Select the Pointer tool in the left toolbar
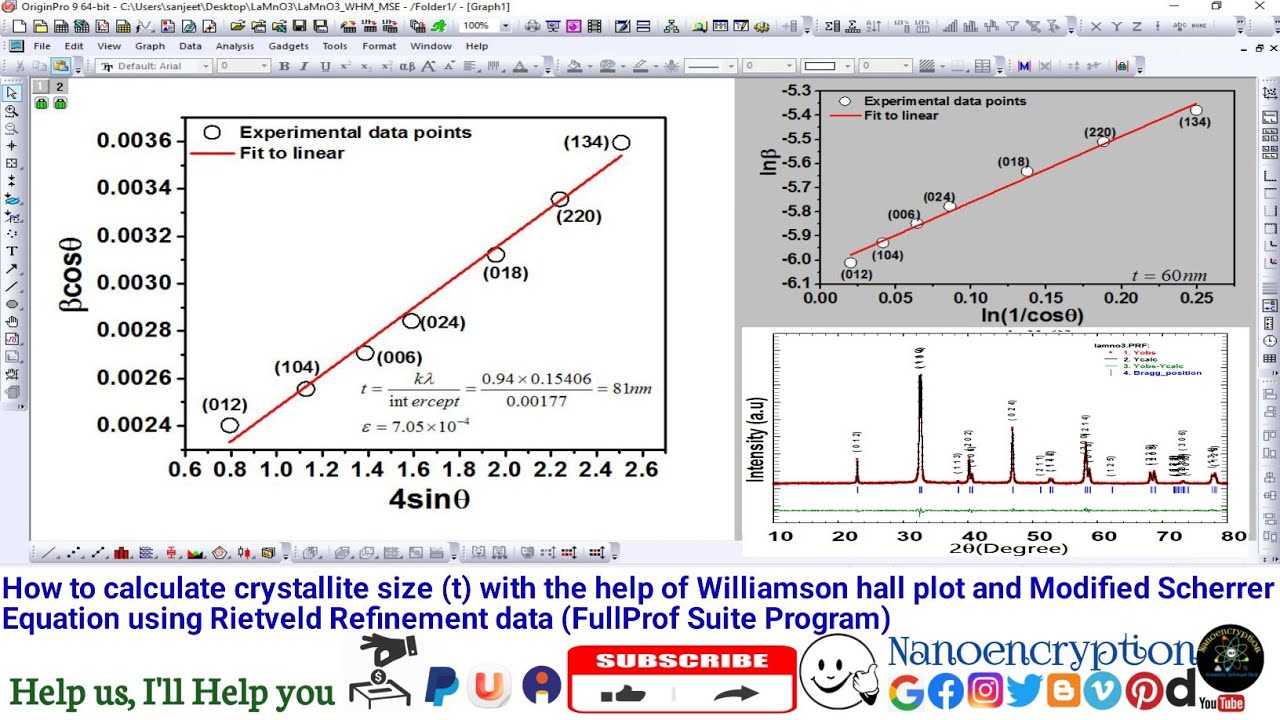This screenshot has width=1280, height=720. [12, 93]
